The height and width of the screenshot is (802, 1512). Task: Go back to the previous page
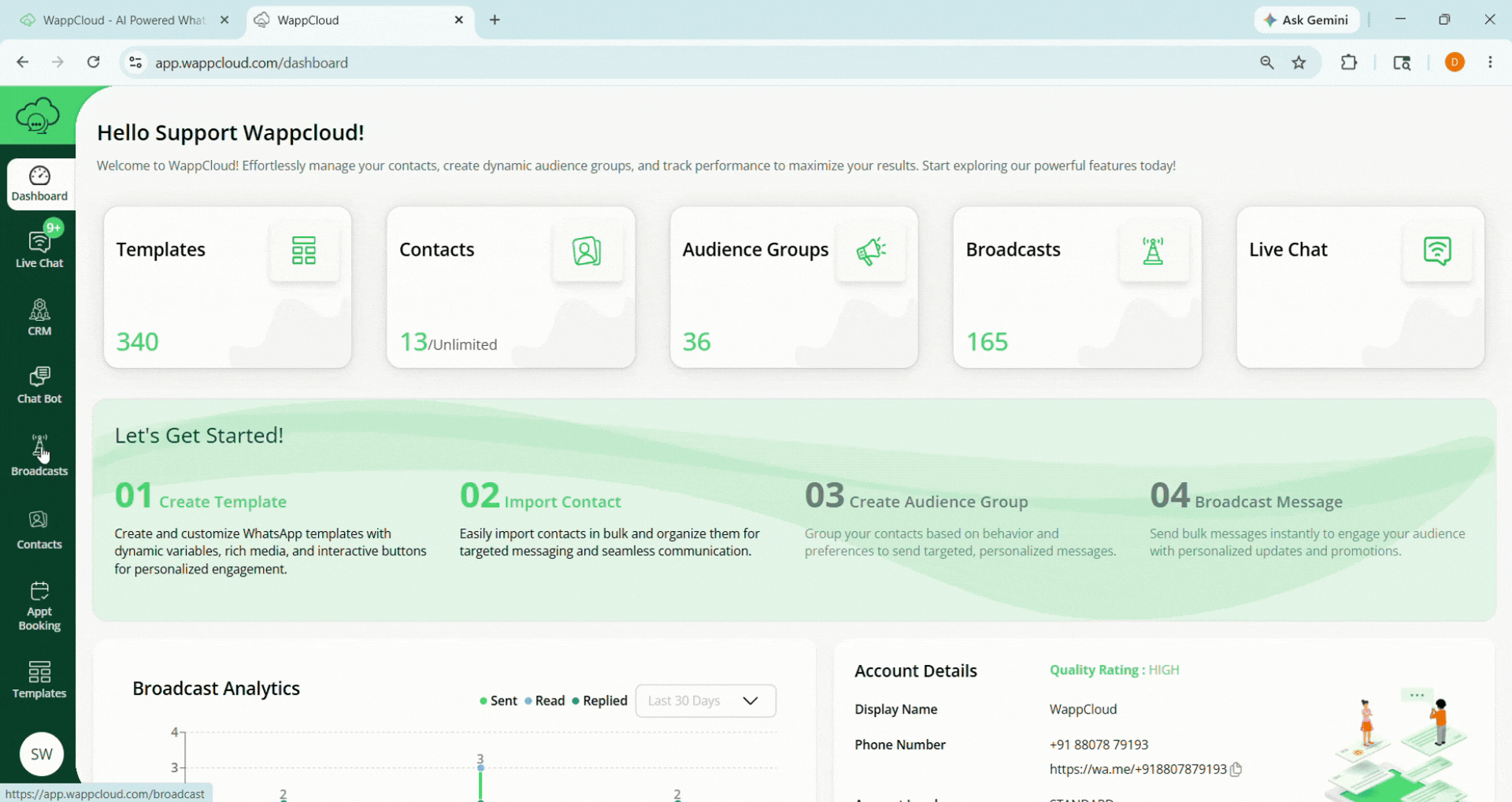(23, 62)
